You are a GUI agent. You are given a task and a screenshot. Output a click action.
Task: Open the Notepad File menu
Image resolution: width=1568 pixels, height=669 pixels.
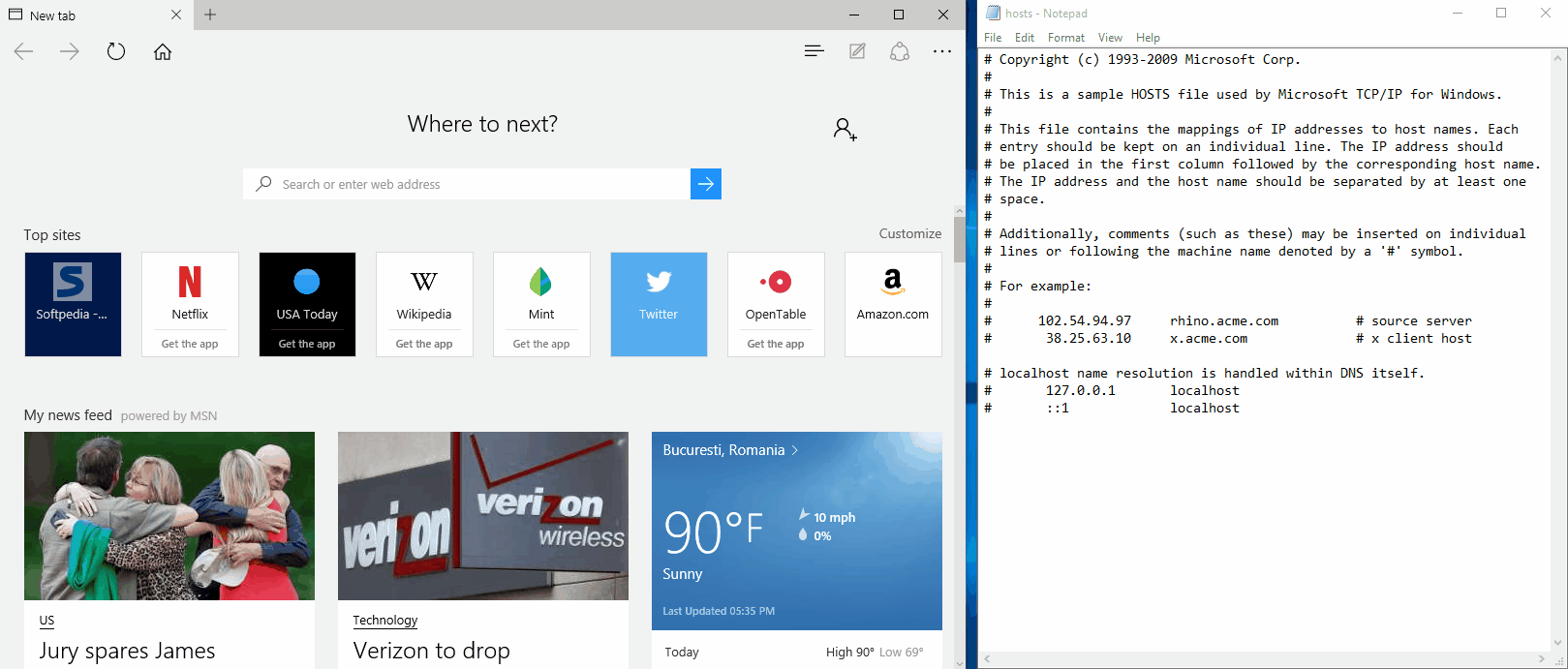click(993, 38)
